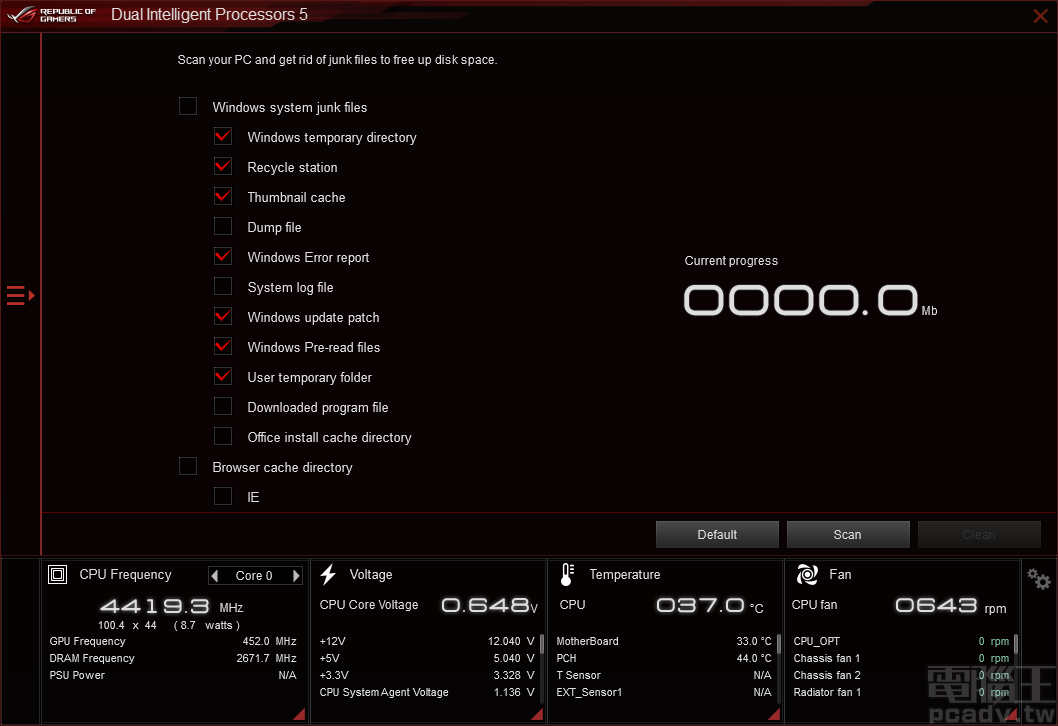The image size is (1058, 726).
Task: Reset selections with the Default button
Action: (716, 534)
